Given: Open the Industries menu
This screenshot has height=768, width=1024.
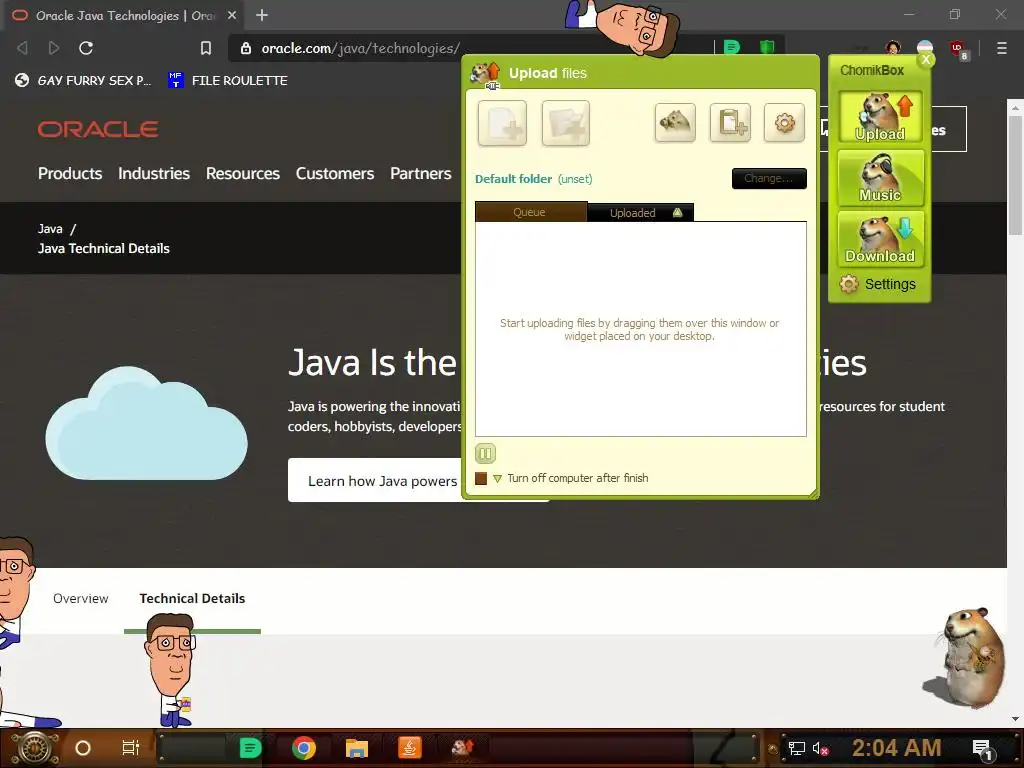Looking at the screenshot, I should click(x=154, y=173).
